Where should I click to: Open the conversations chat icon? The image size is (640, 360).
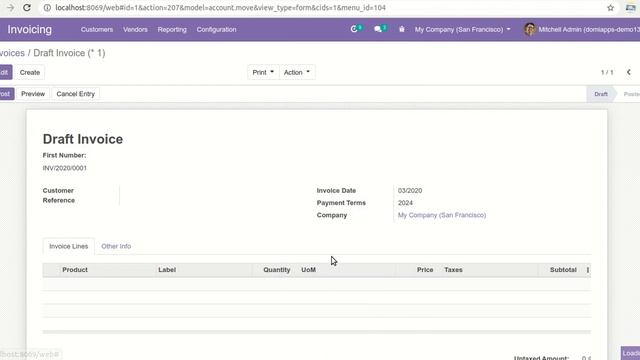click(378, 29)
